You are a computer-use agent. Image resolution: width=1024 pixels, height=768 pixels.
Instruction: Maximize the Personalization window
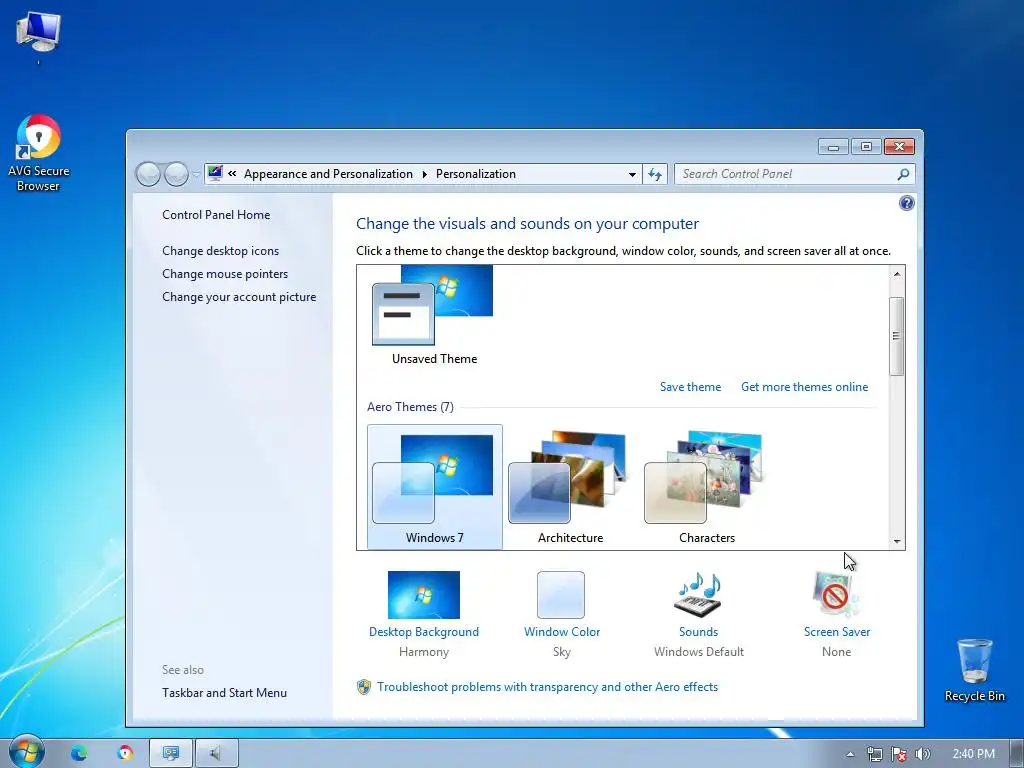coord(866,147)
